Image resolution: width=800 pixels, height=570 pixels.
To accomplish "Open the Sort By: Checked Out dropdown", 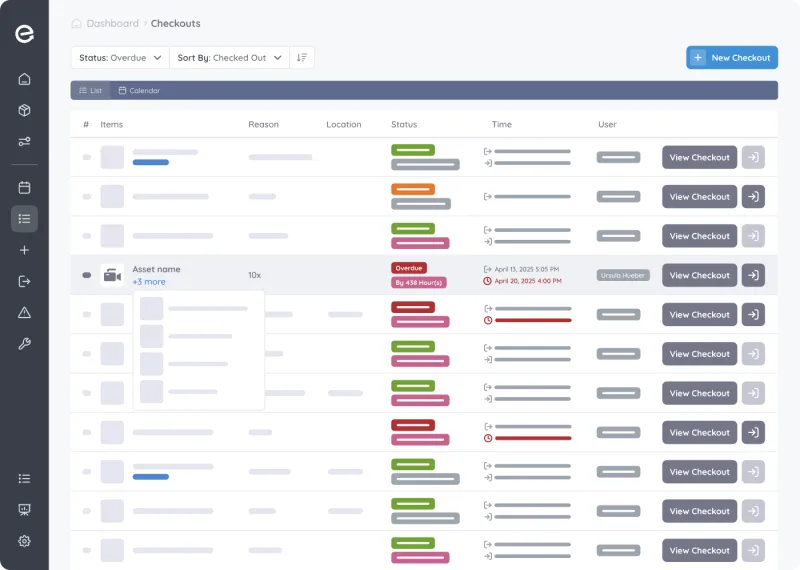I will point(229,58).
